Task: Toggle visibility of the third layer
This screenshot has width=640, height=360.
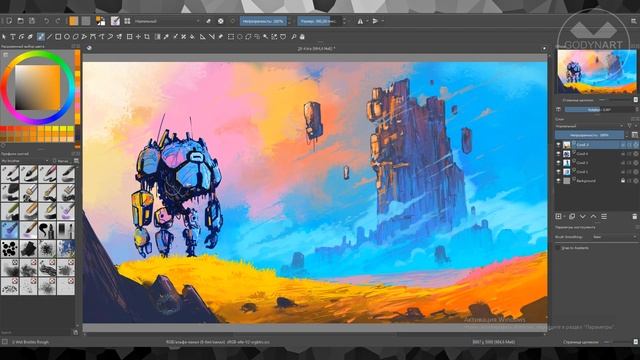Action: [558, 162]
